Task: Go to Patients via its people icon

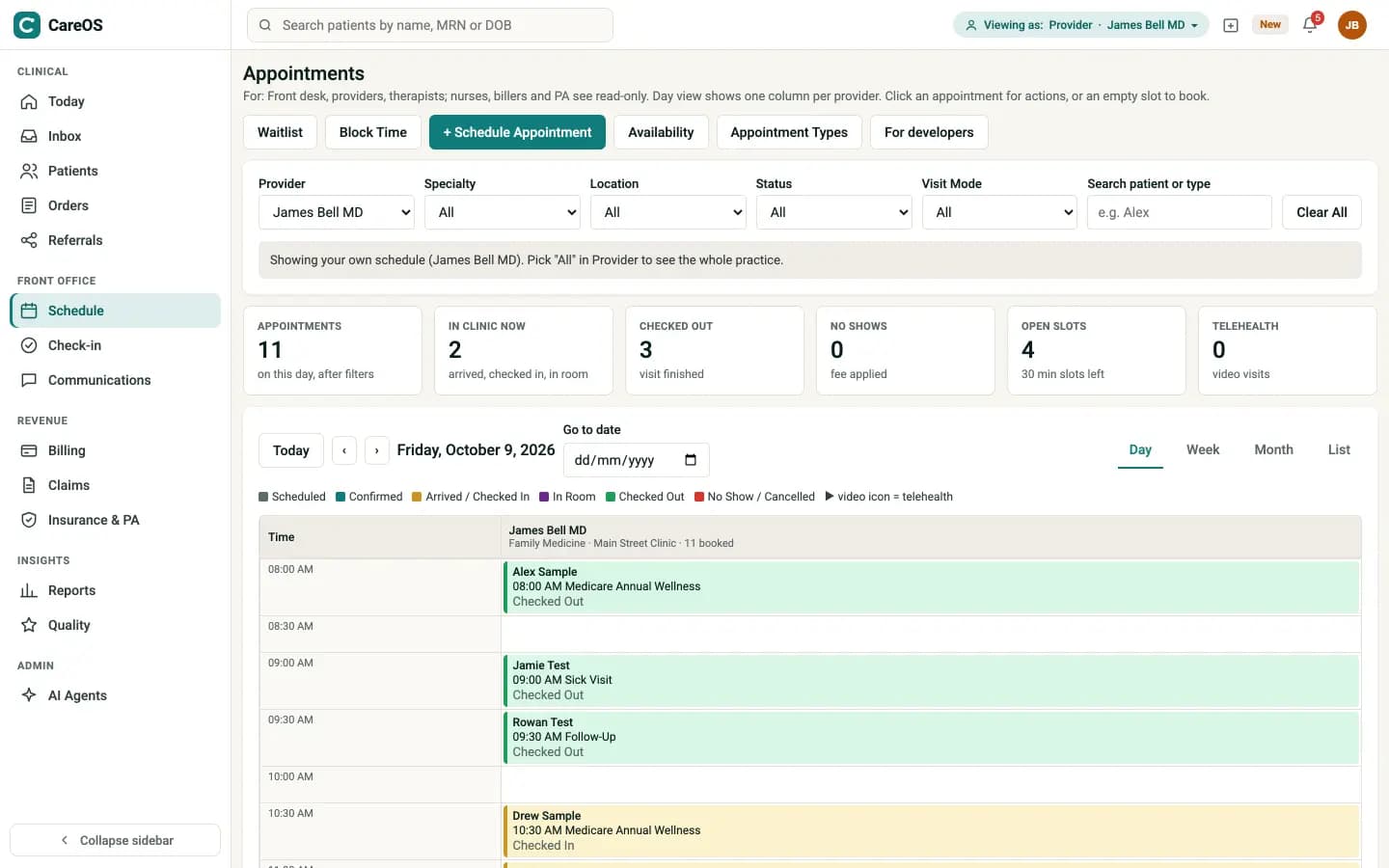Action: (x=29, y=171)
